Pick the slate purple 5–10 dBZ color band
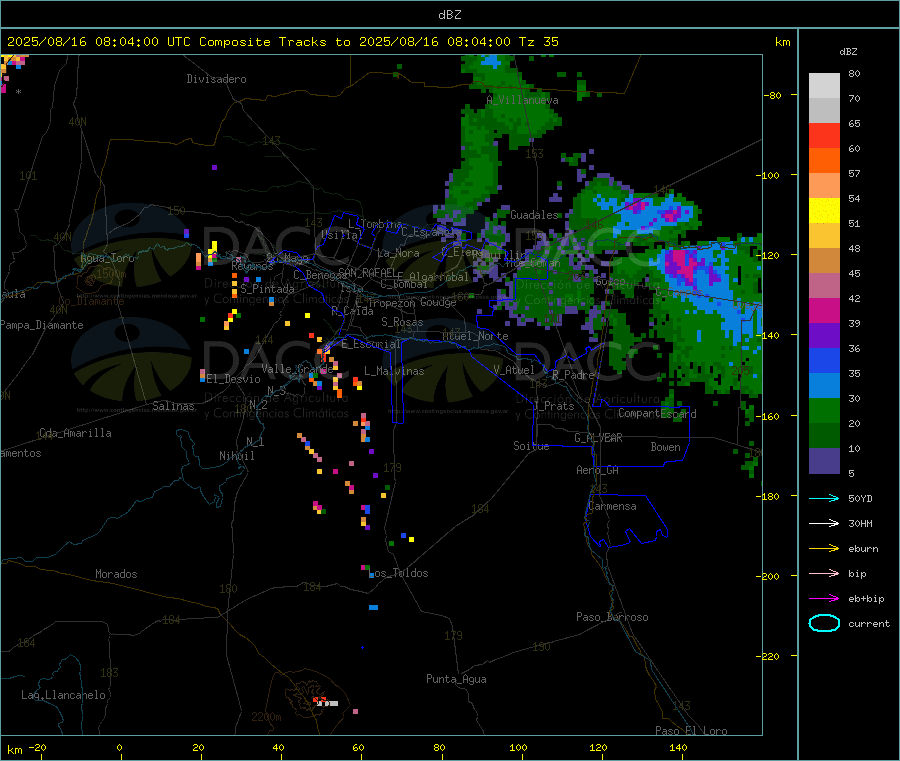The width and height of the screenshot is (900, 761). (824, 461)
